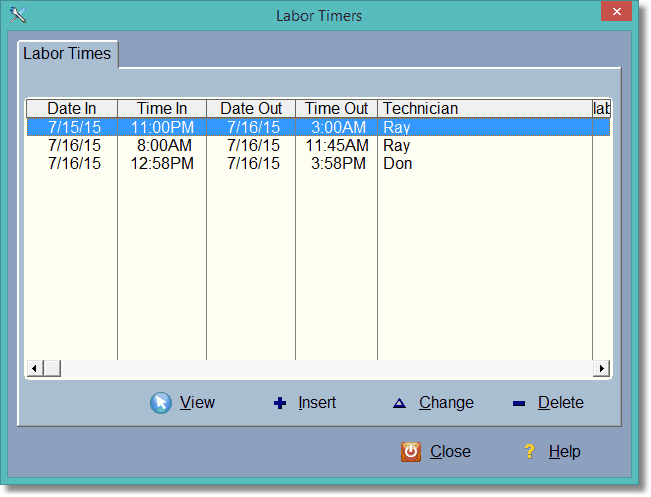The width and height of the screenshot is (651, 497).
Task: Click the triangle Change icon
Action: [x=399, y=403]
